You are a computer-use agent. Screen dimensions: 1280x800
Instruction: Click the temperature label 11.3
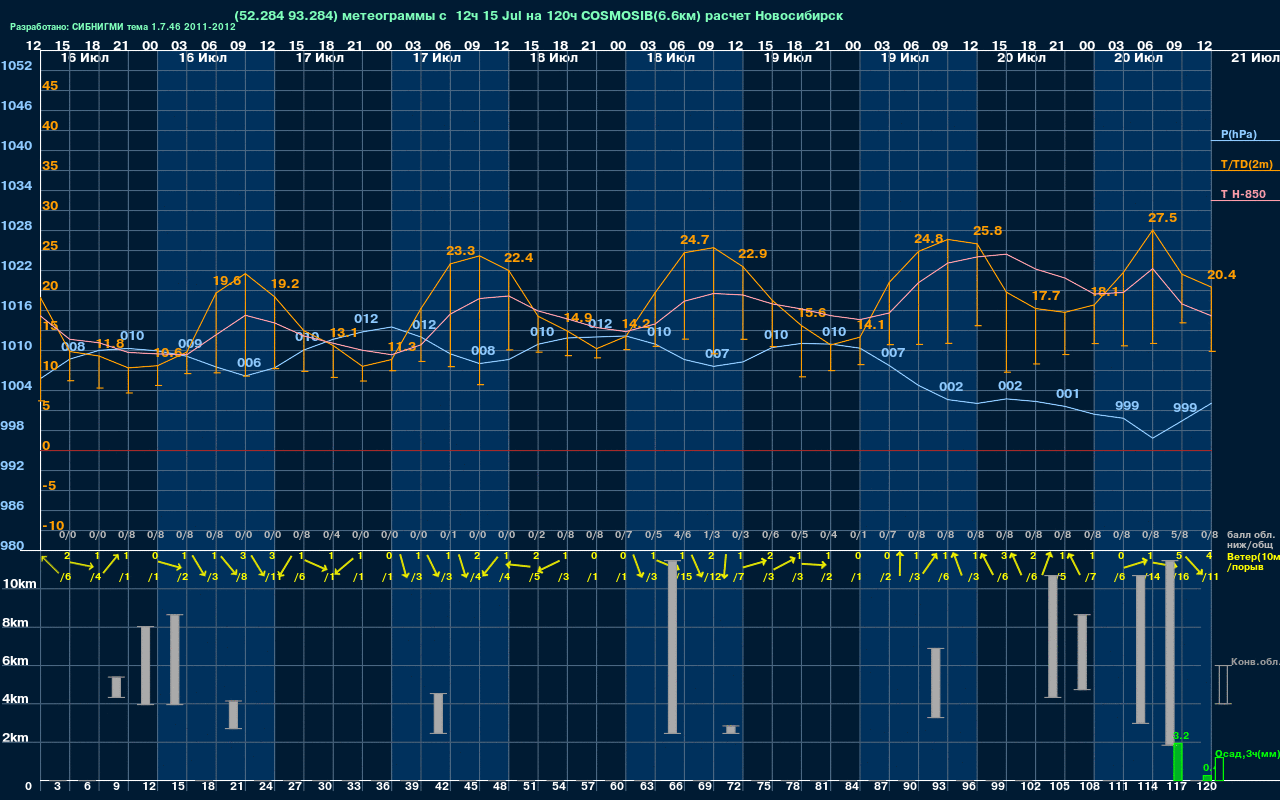pyautogui.click(x=401, y=347)
